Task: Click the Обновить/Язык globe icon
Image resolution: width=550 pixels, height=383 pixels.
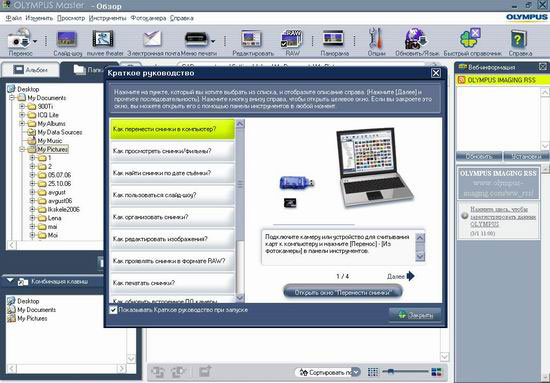Action: click(x=415, y=38)
